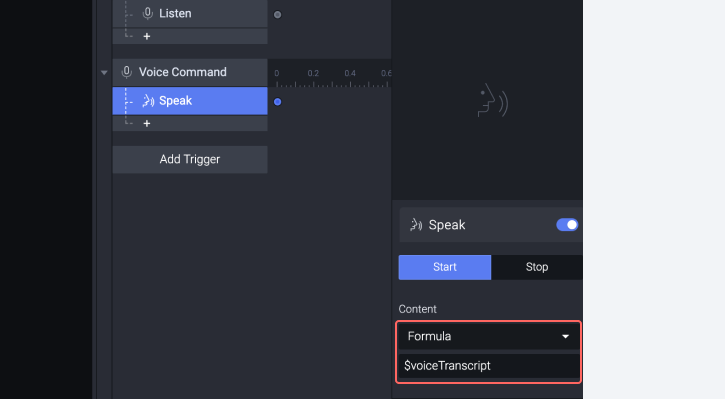The width and height of the screenshot is (725, 399).
Task: Add a response below Speak with plus
Action: pyautogui.click(x=147, y=123)
